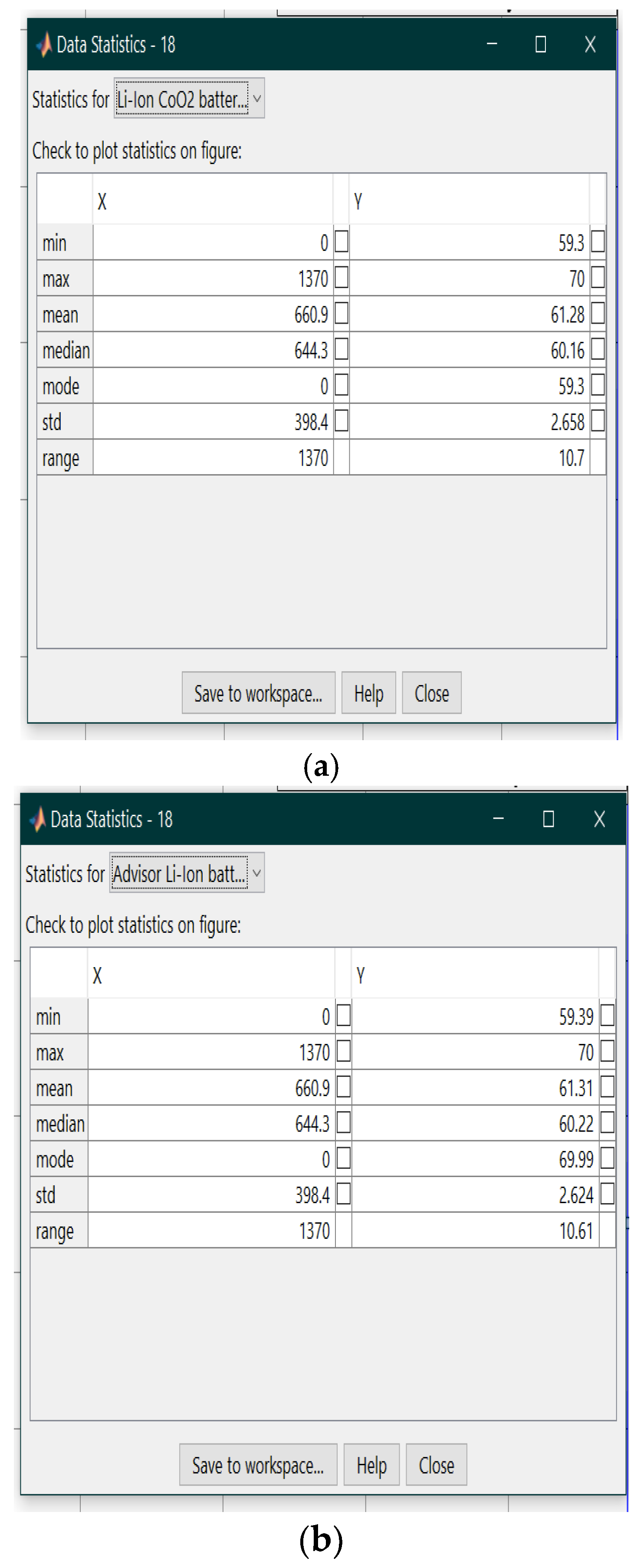Check the box beside Y mean value 61.28
The height and width of the screenshot is (1568, 637).
click(598, 314)
